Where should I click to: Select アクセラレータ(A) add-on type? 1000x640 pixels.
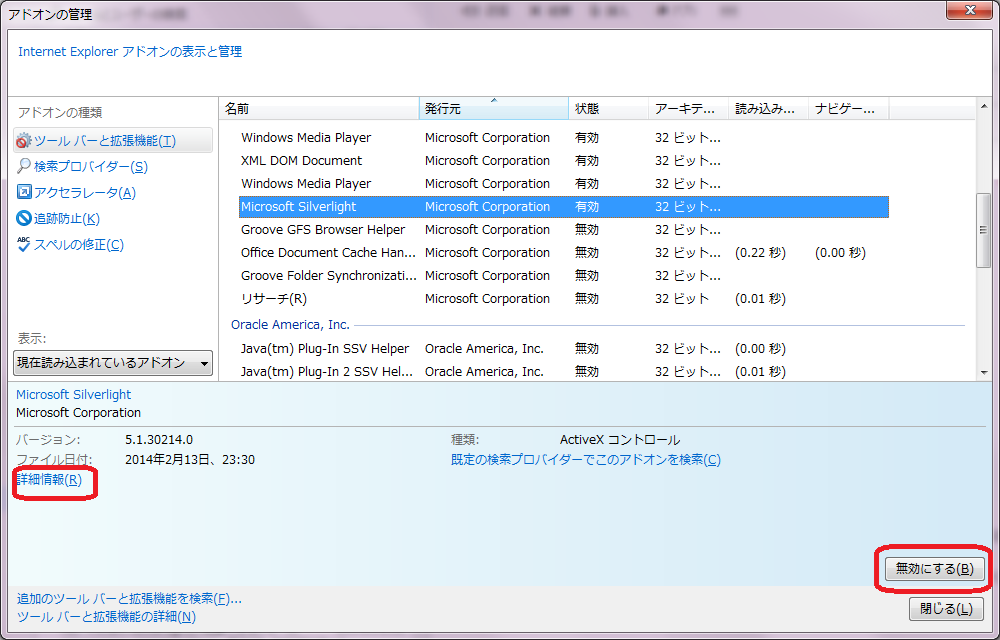85,193
